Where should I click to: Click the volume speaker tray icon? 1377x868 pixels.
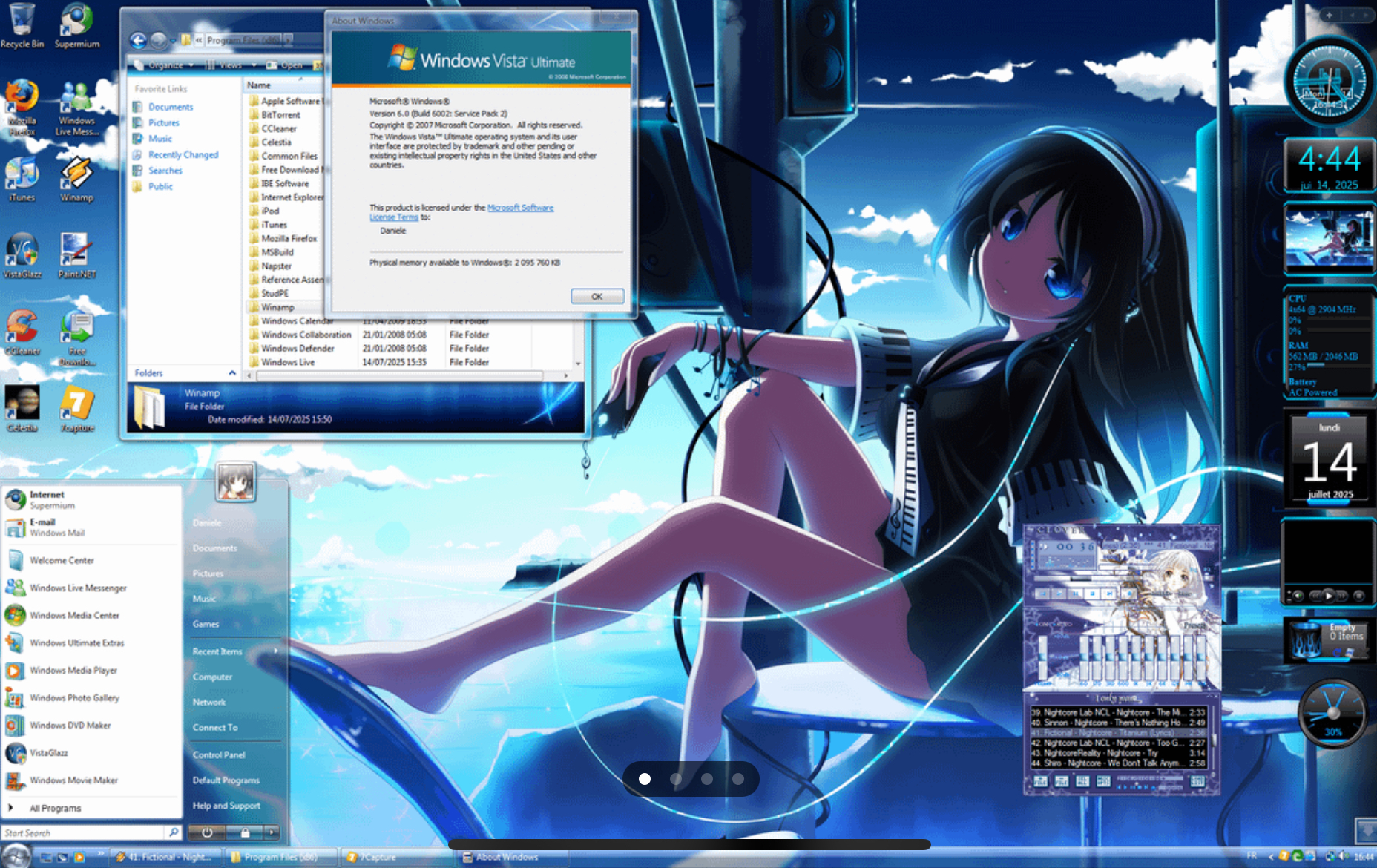[x=1344, y=856]
